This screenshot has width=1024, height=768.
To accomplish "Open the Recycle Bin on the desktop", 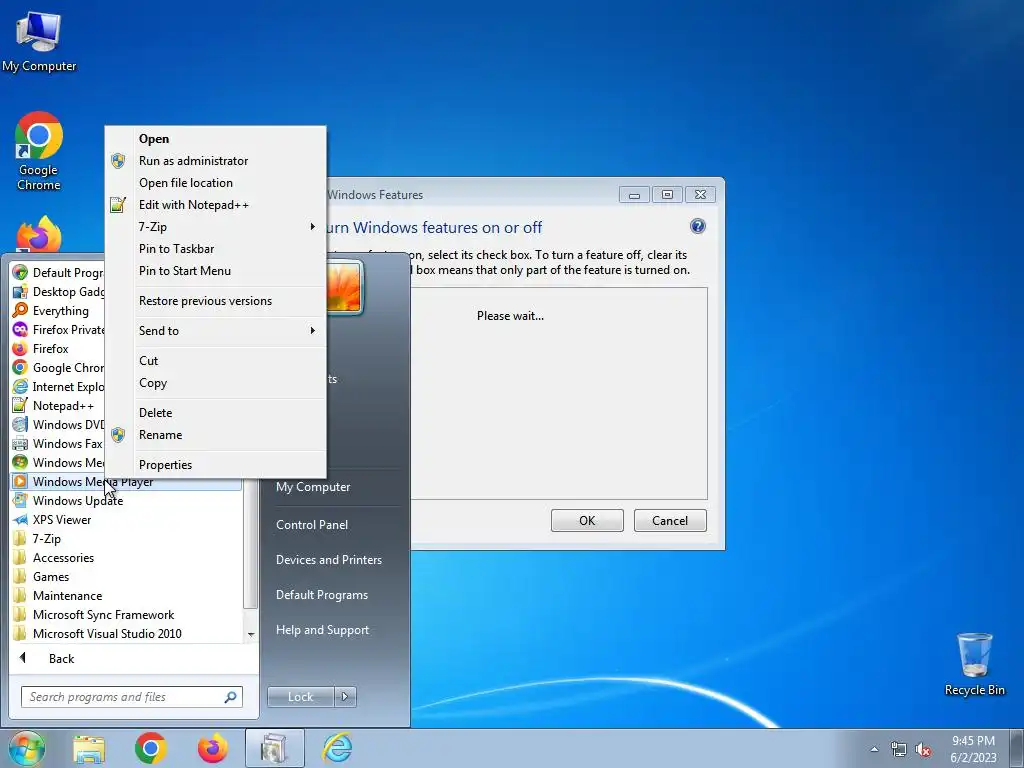I will click(x=974, y=664).
